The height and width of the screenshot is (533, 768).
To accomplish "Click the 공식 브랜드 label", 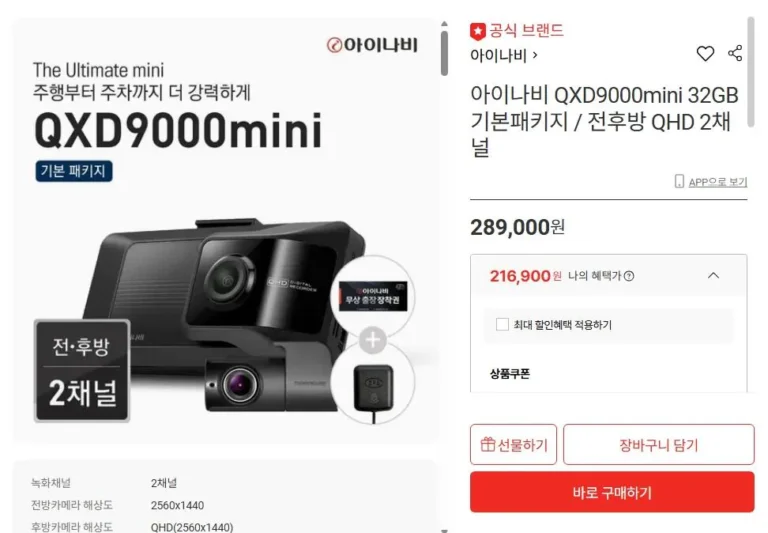I will pos(526,31).
